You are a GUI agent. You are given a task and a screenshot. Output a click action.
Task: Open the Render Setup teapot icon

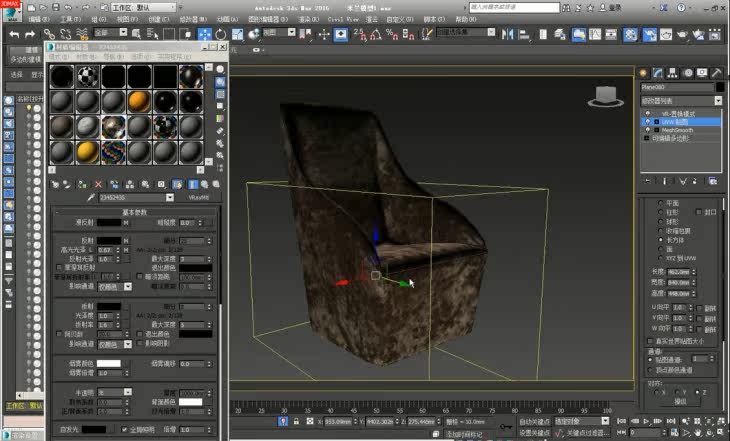pyautogui.click(x=650, y=34)
